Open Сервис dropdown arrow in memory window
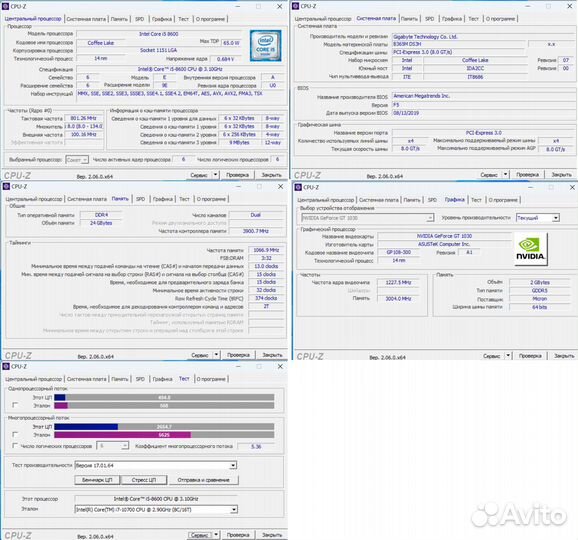The width and height of the screenshot is (578, 540). coord(216,355)
